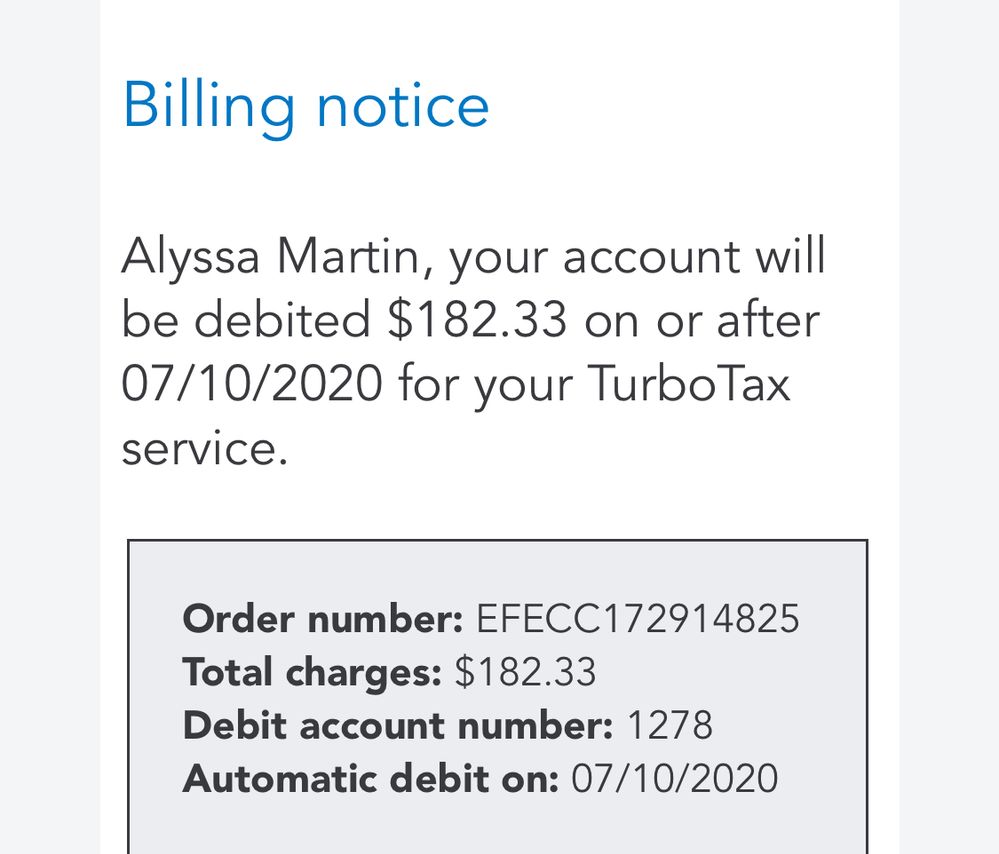
Task: Click the "Order number:" label
Action: pyautogui.click(x=322, y=619)
